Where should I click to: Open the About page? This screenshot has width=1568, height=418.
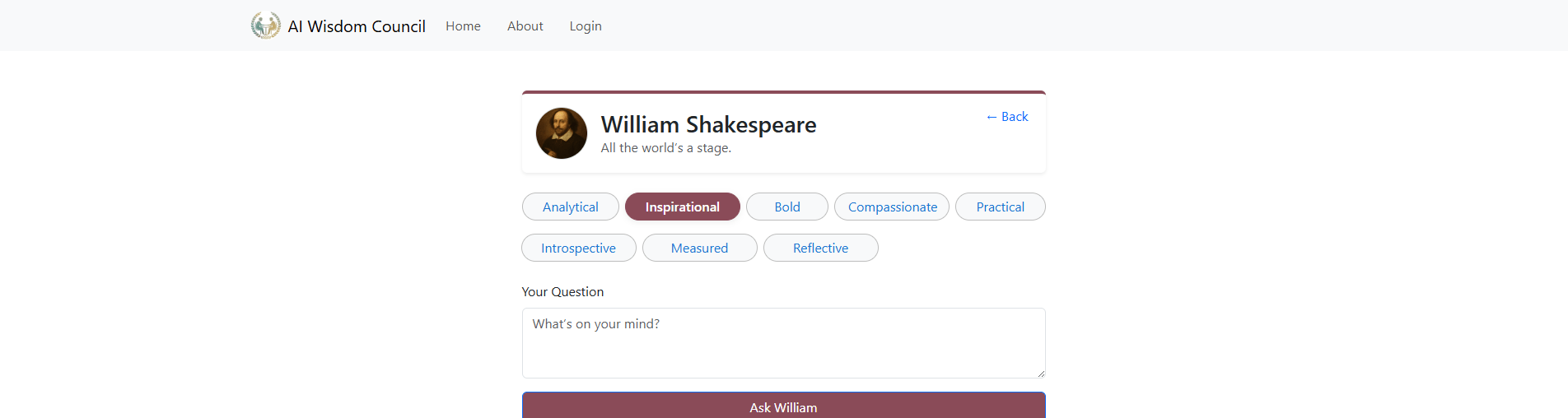click(x=525, y=26)
